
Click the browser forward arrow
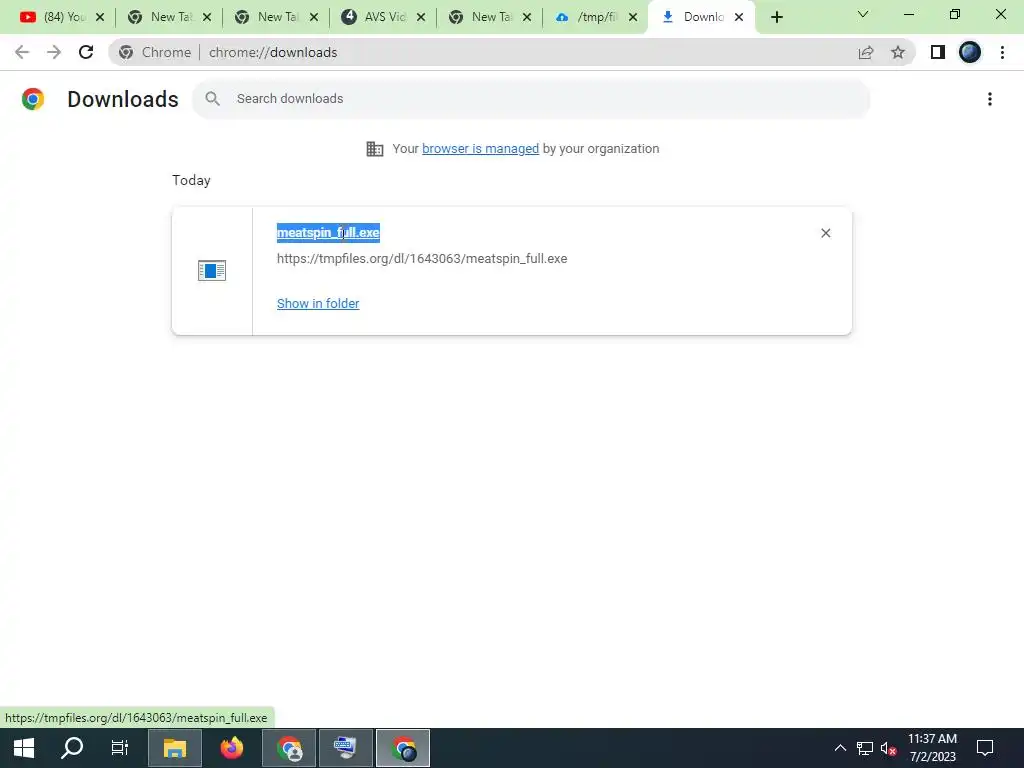54,52
